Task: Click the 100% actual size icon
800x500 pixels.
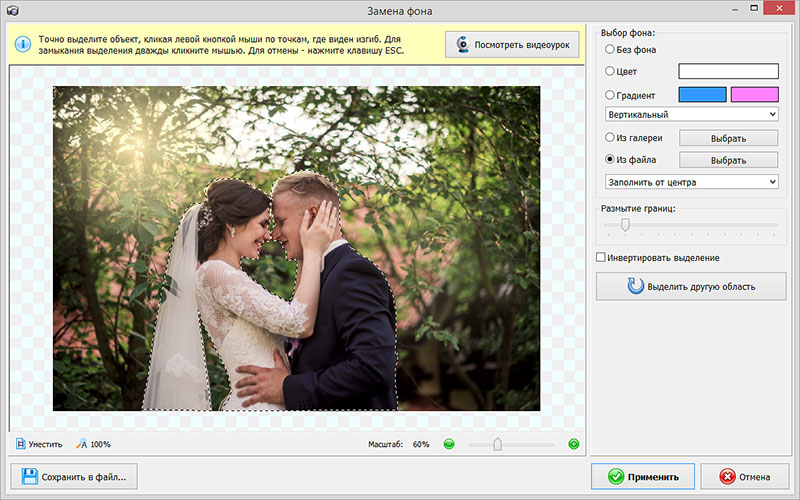Action: (x=82, y=444)
